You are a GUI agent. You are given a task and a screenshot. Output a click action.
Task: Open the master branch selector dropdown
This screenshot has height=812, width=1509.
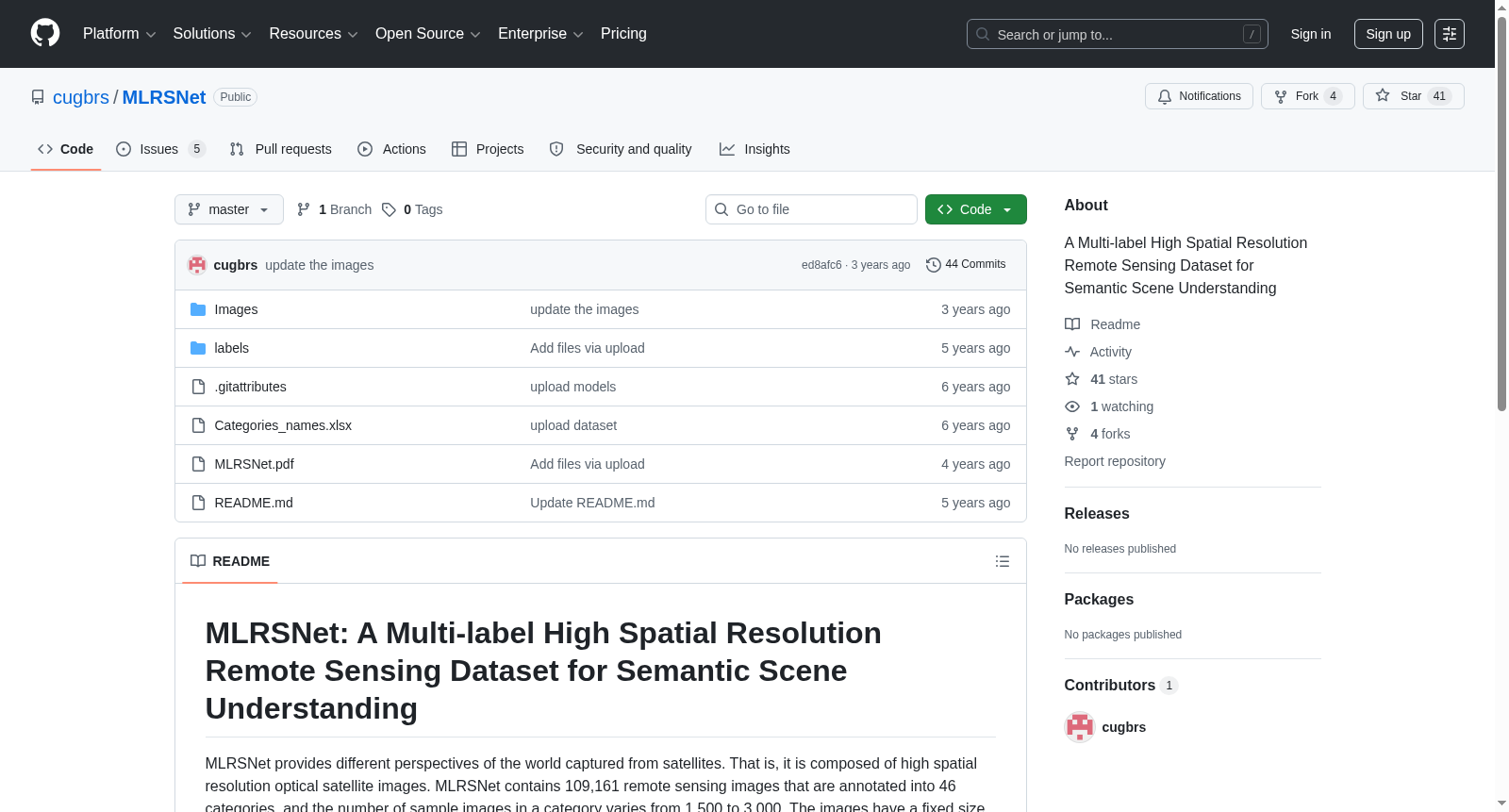229,209
